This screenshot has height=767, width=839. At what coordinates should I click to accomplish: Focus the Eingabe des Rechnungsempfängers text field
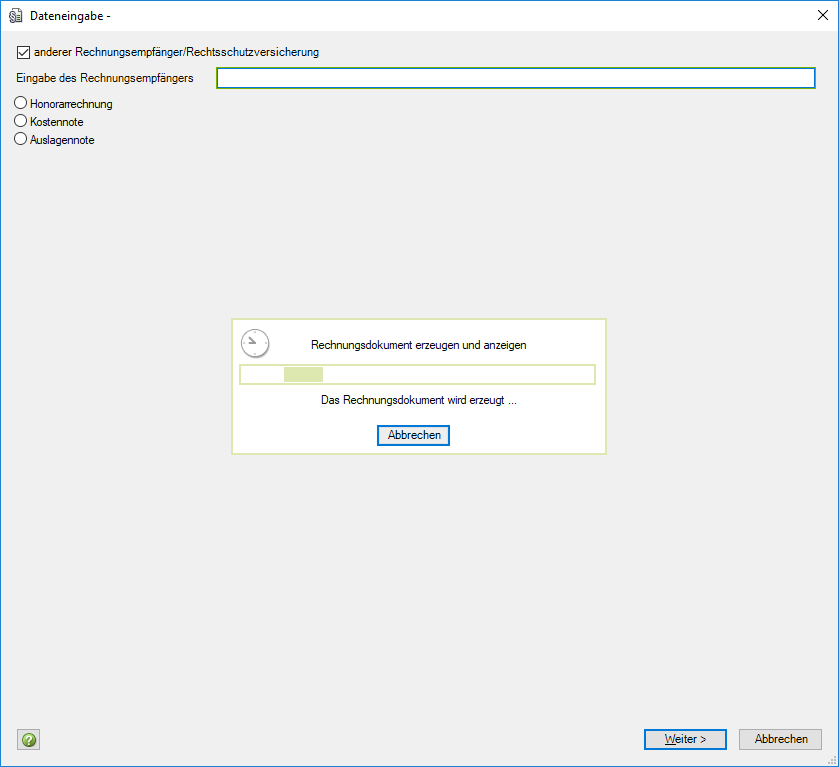515,78
